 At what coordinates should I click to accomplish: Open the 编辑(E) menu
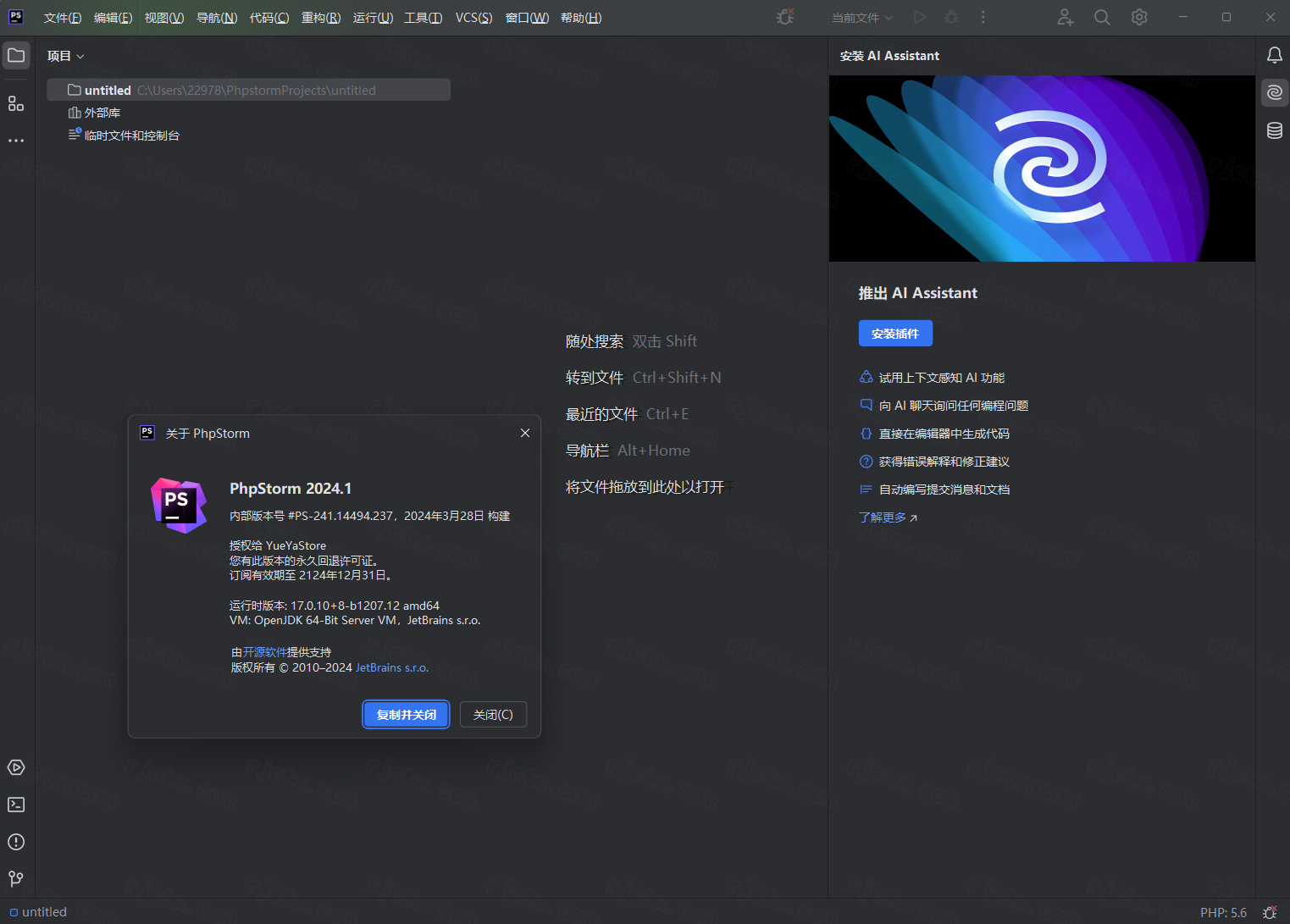(113, 18)
